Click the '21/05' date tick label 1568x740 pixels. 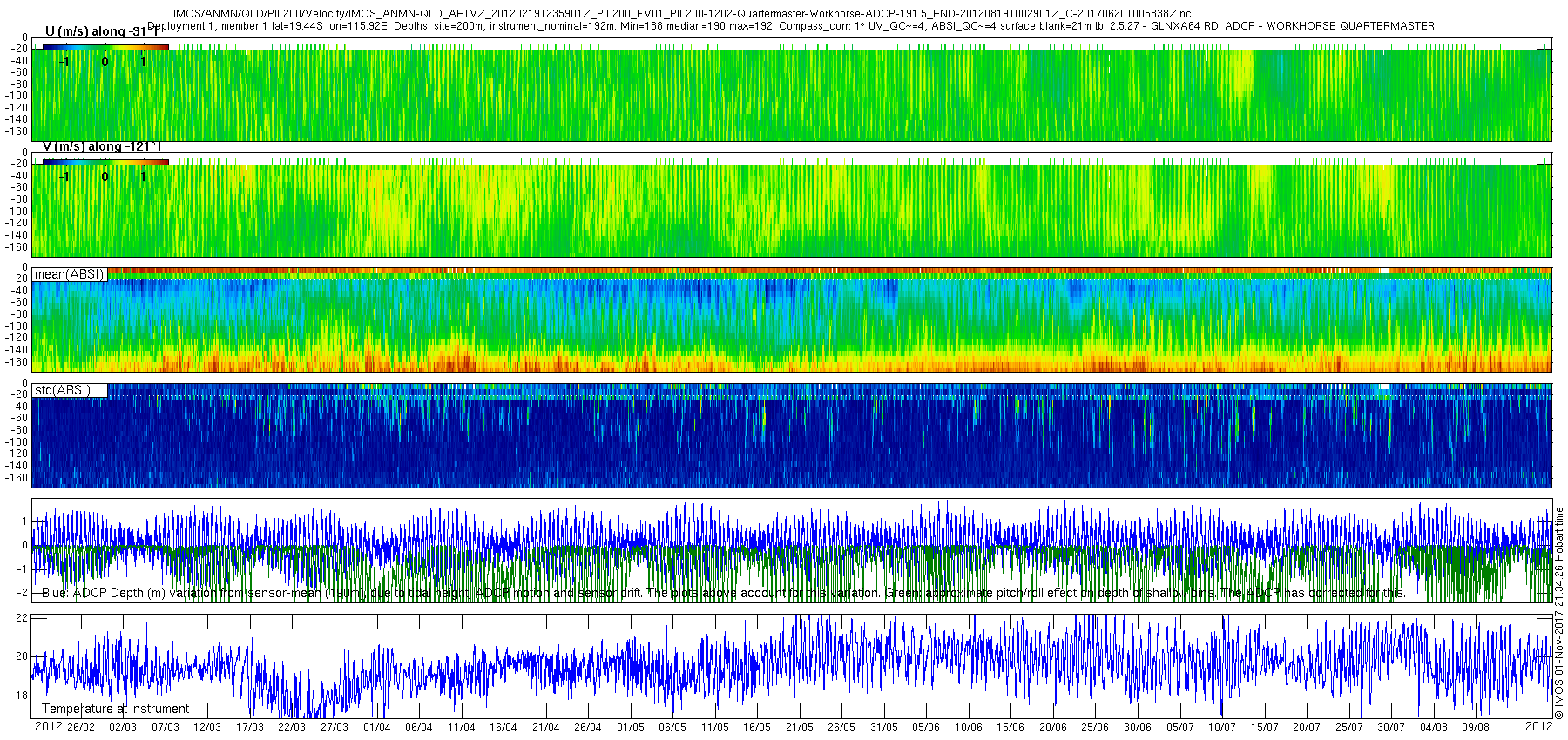[x=800, y=728]
